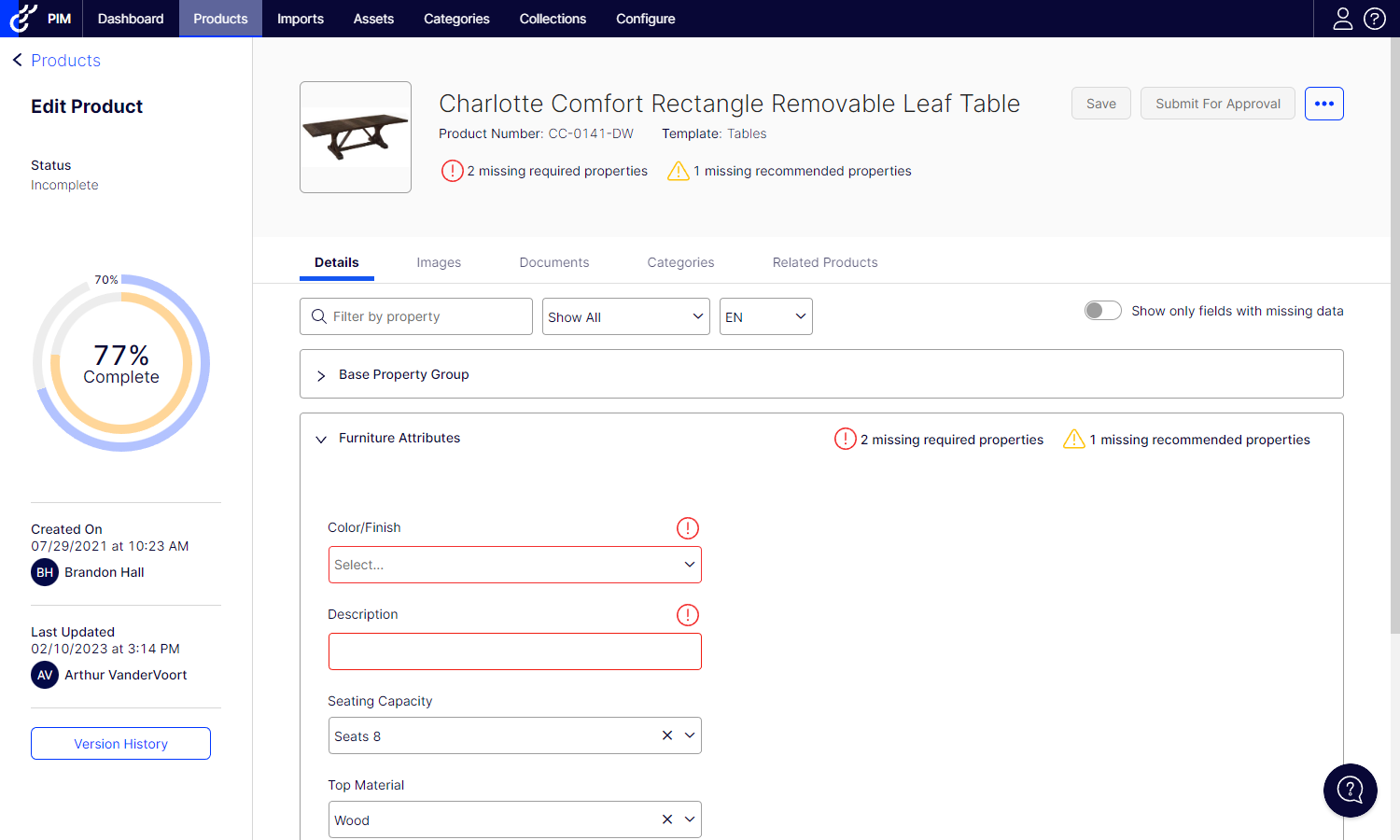The height and width of the screenshot is (840, 1400).
Task: Clear the Seating Capacity value with X
Action: click(667, 735)
